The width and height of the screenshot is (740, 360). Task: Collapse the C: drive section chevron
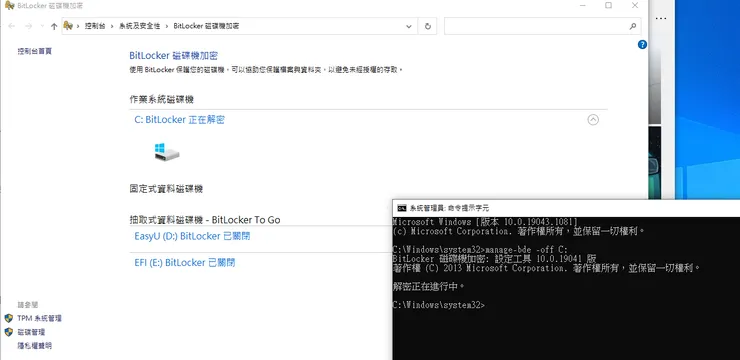pyautogui.click(x=593, y=120)
